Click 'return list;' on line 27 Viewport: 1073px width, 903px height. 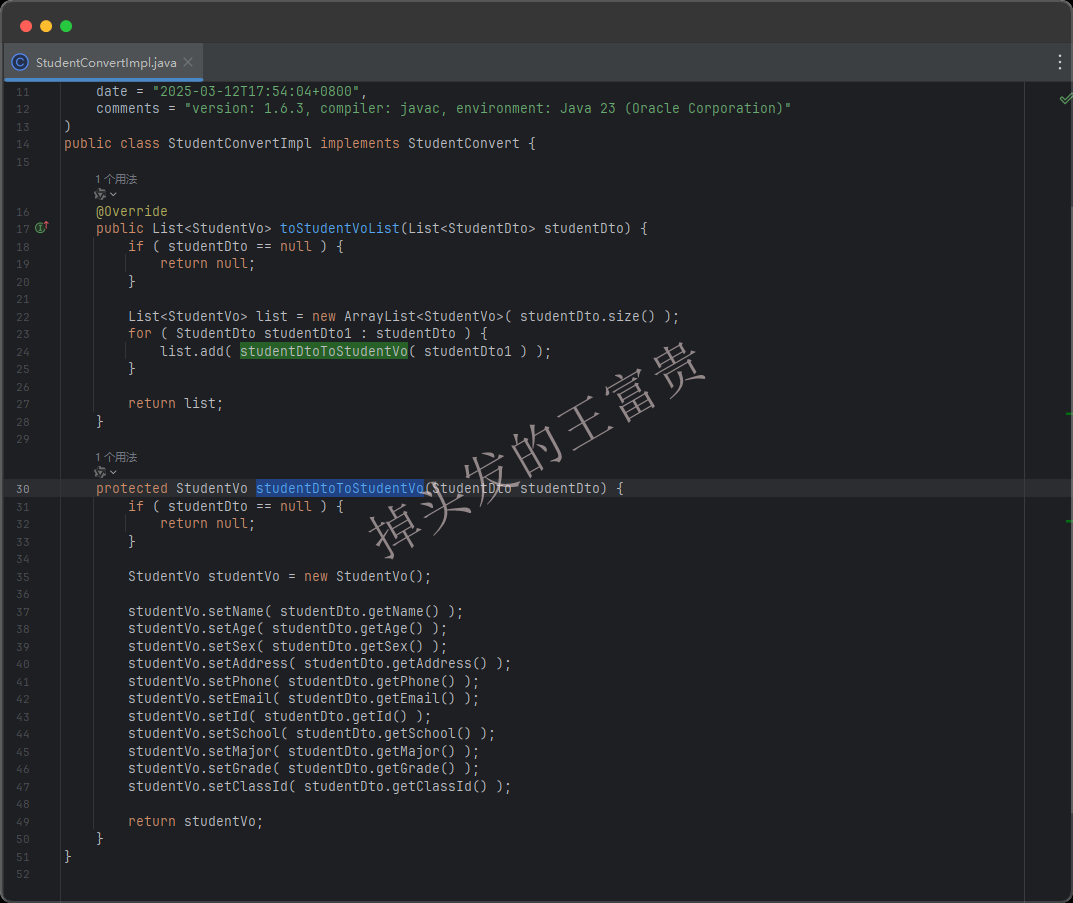175,404
